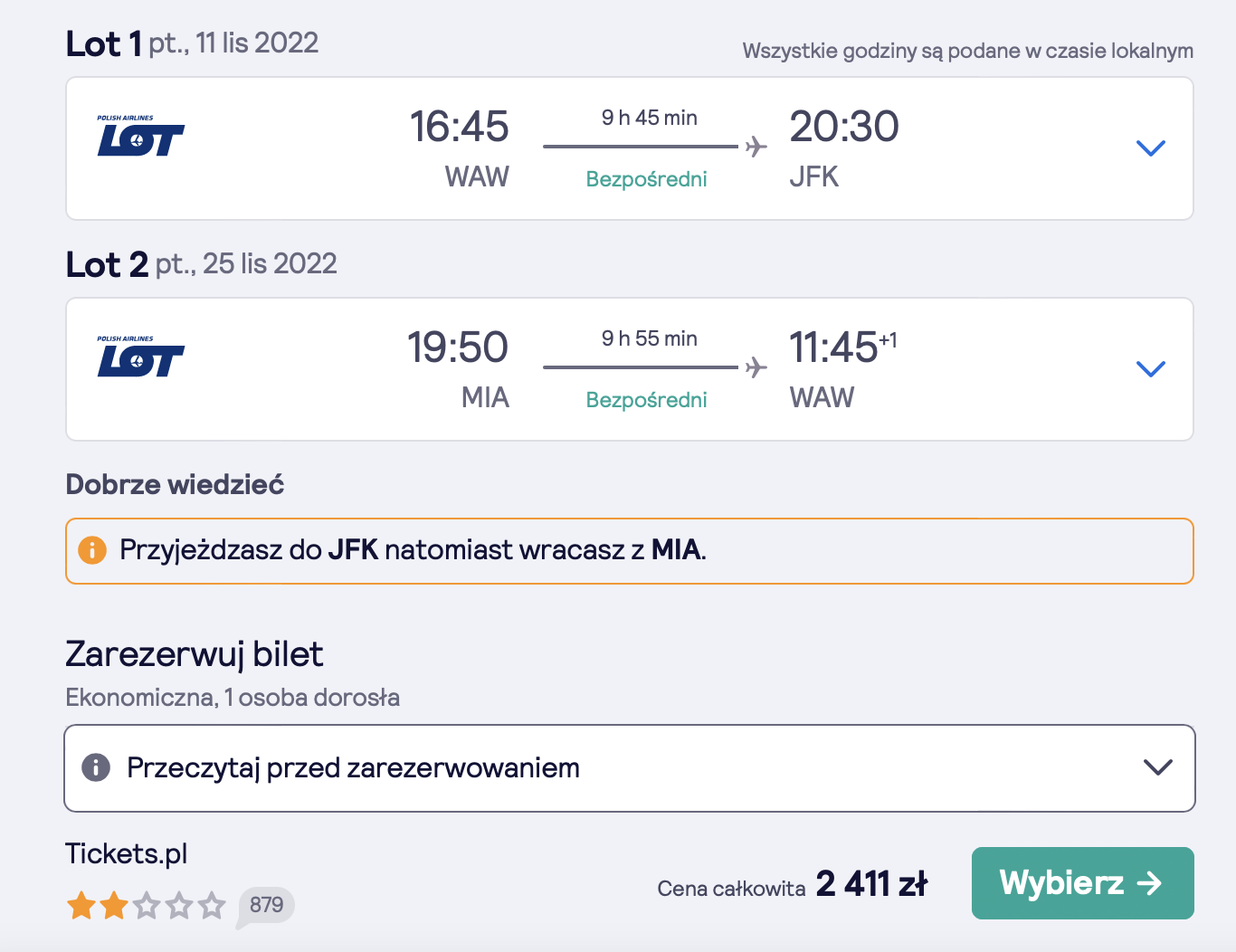The height and width of the screenshot is (952, 1236).
Task: Click gray info icon beside Przeczytaj przed zarezerwowaniem
Action: (x=96, y=767)
